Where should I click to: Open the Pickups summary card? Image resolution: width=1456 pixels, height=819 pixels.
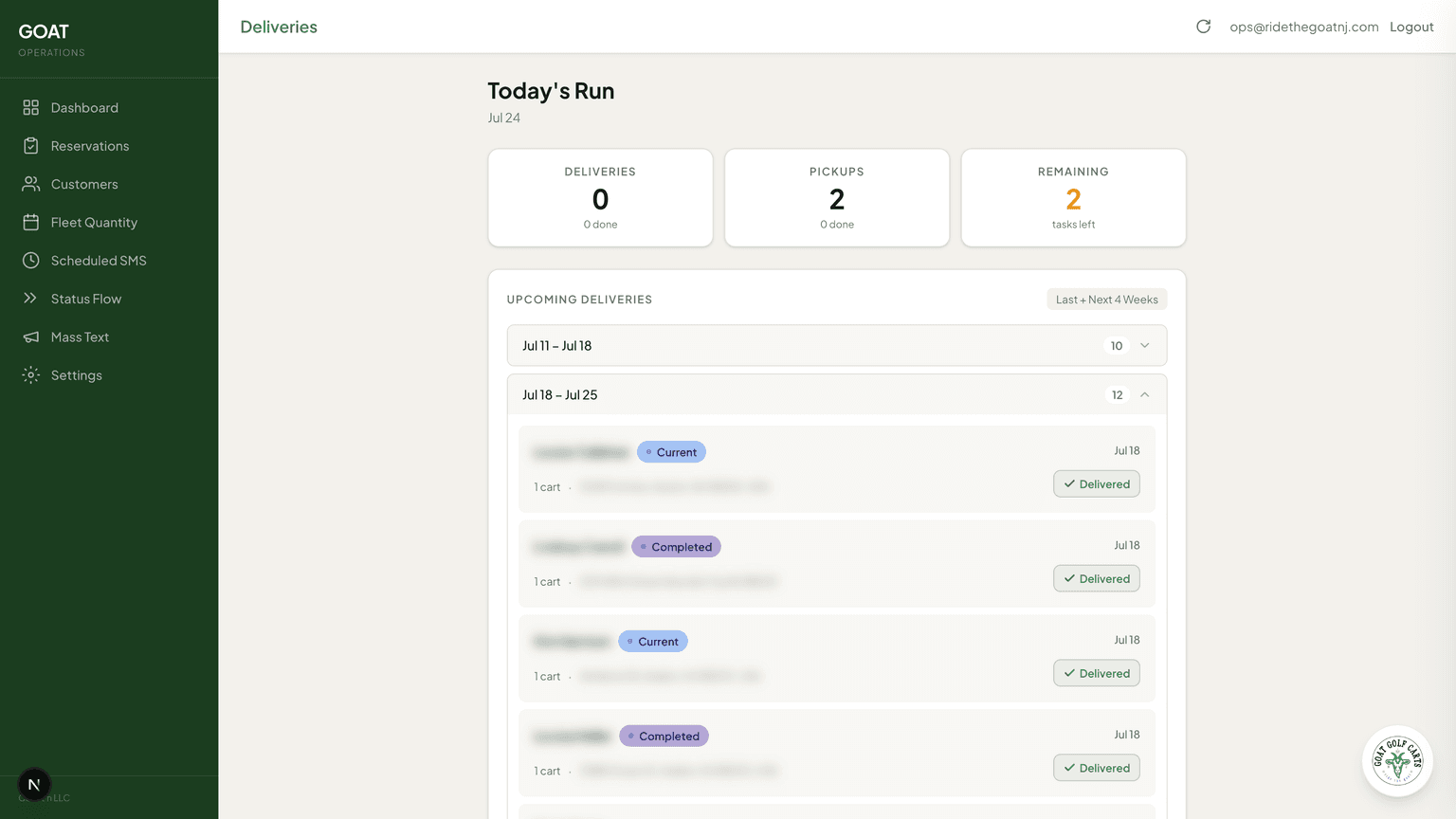pyautogui.click(x=837, y=198)
